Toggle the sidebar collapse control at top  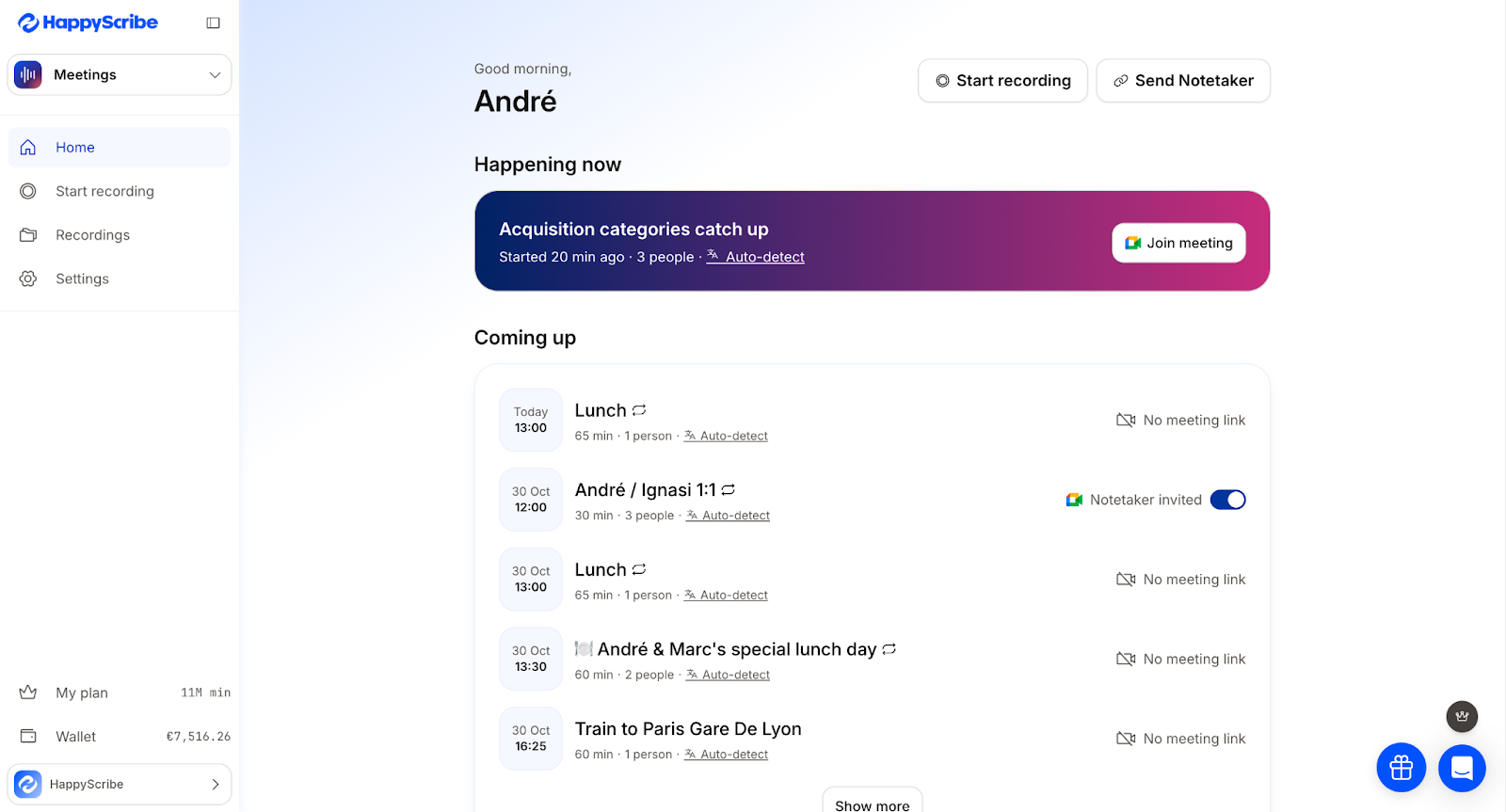point(214,23)
